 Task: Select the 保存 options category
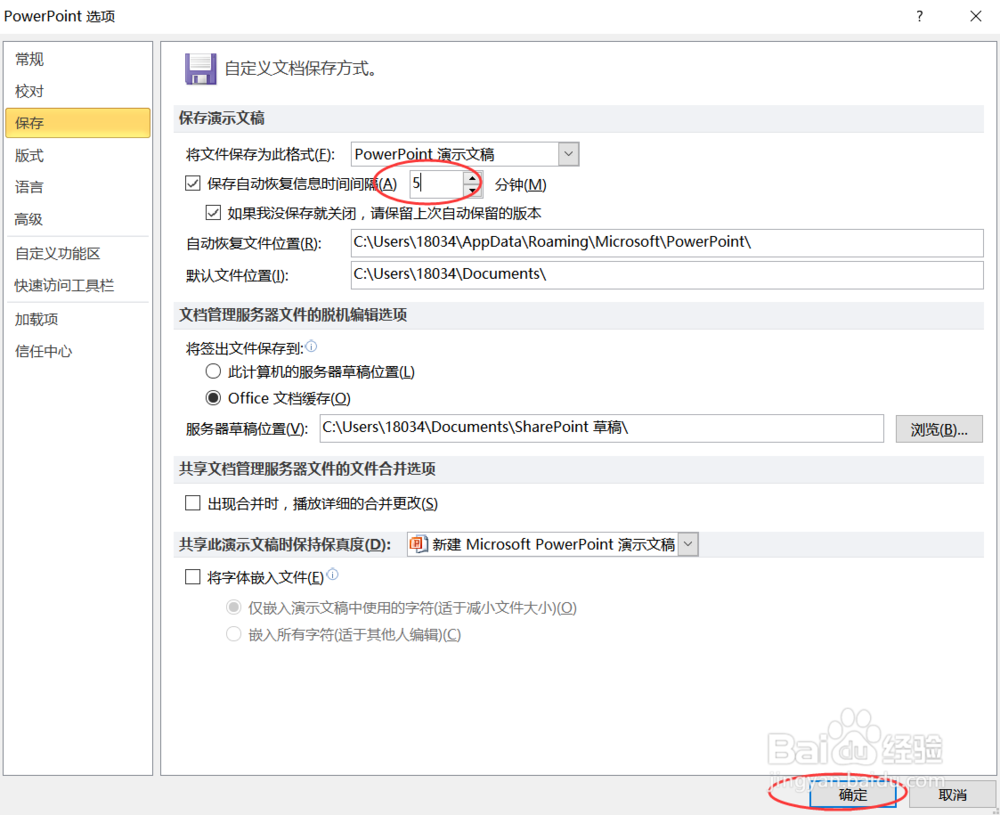coord(78,122)
